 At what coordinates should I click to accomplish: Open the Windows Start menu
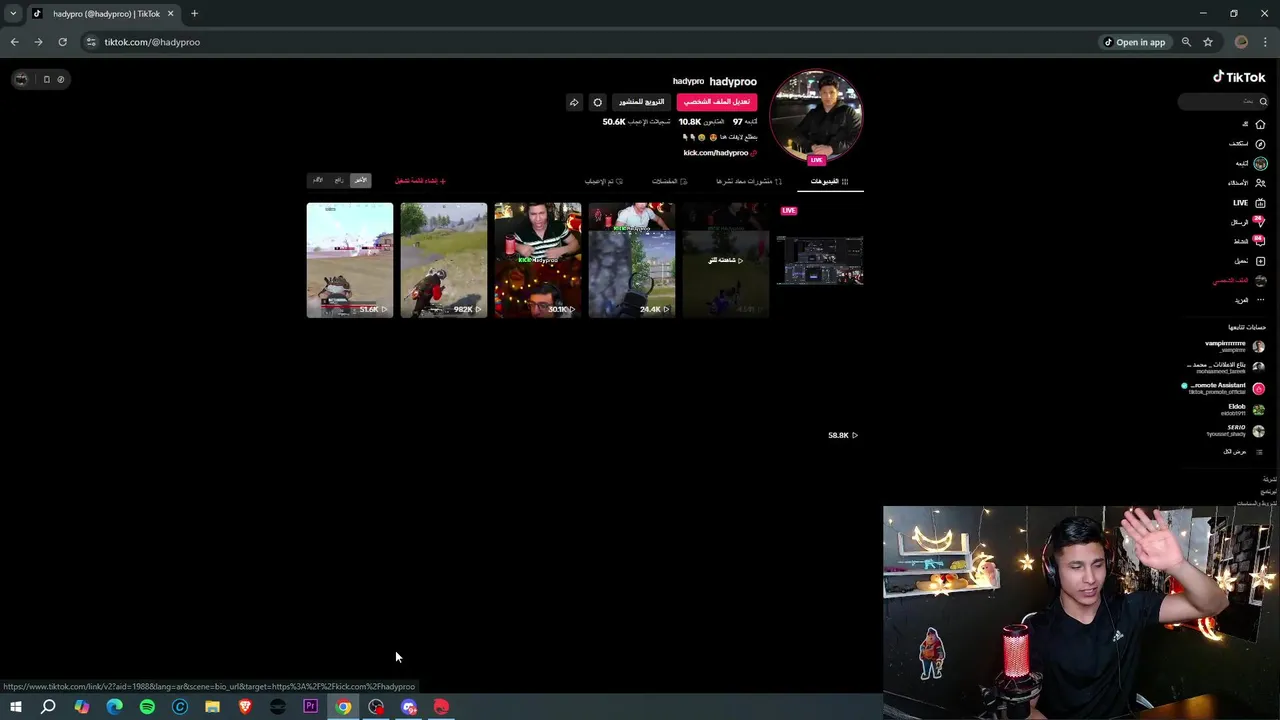[x=15, y=707]
